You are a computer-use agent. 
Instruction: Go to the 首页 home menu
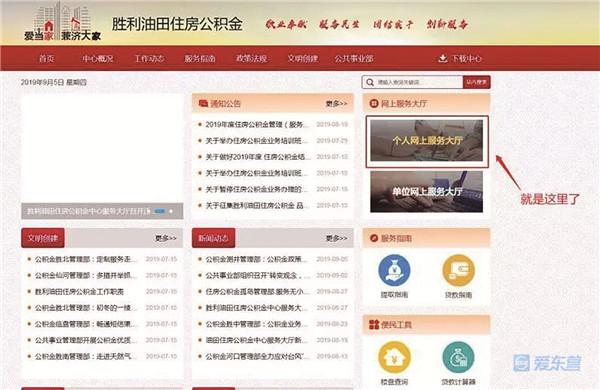click(46, 59)
